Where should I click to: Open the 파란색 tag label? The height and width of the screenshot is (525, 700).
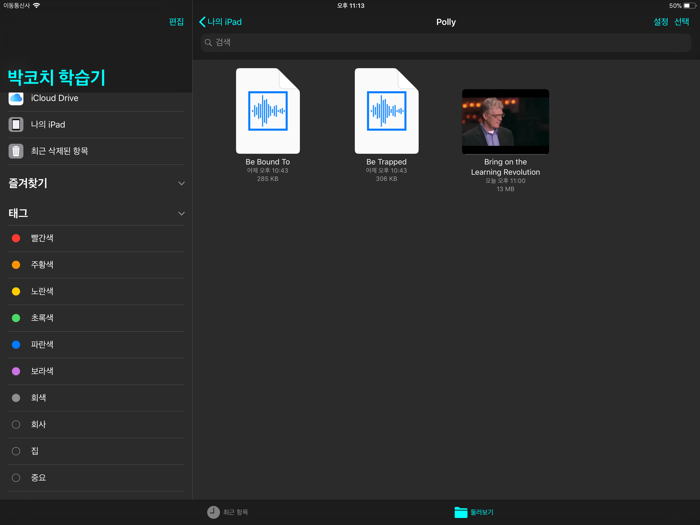[x=42, y=345]
